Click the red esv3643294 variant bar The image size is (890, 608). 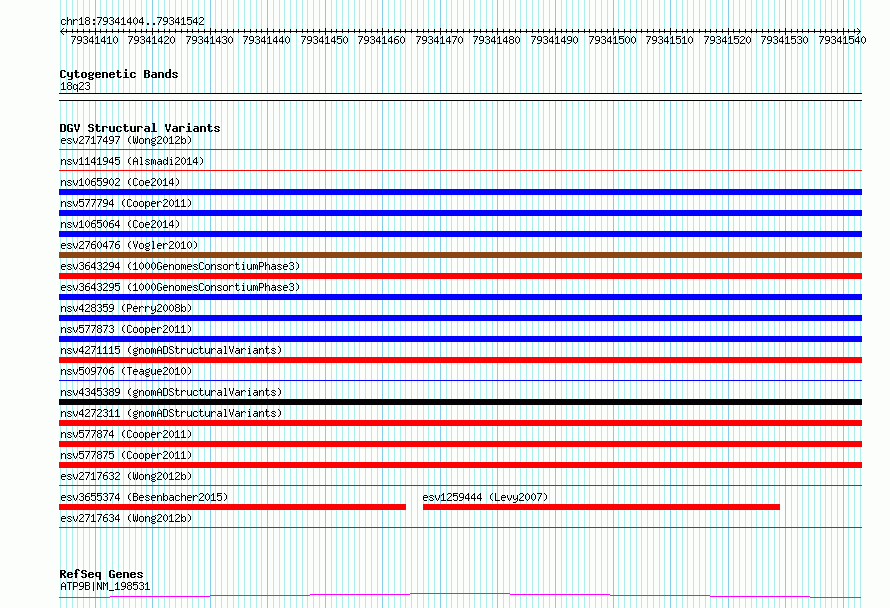pos(460,276)
